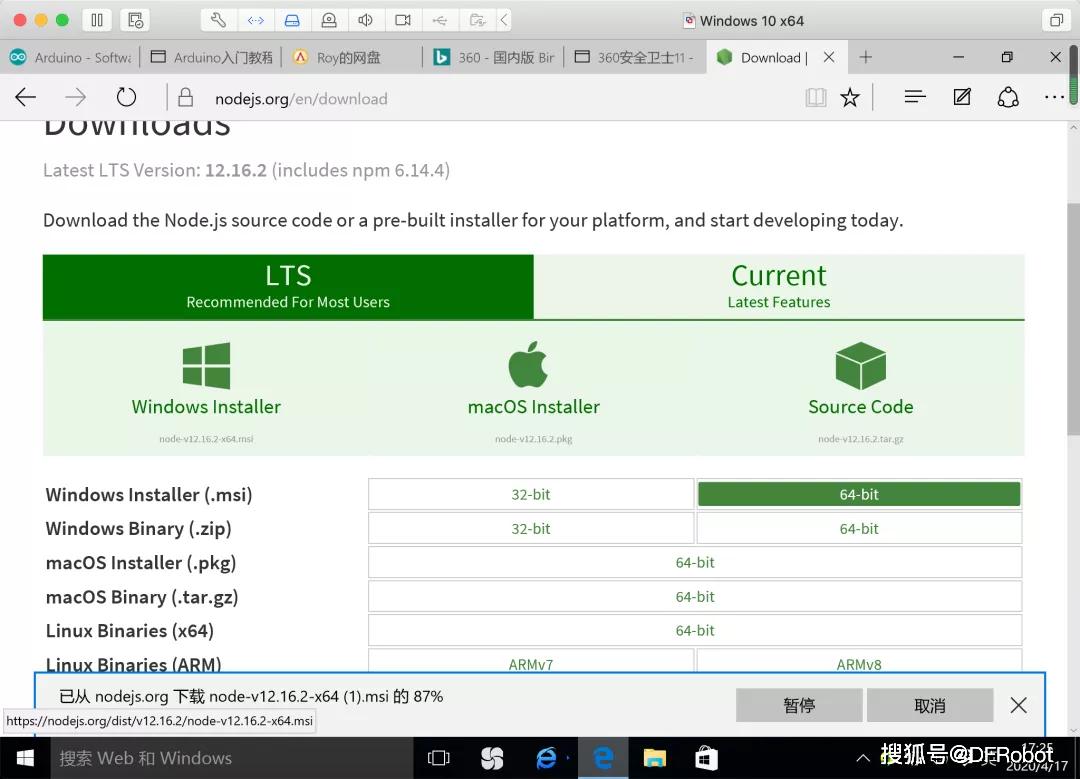This screenshot has height=779, width=1080.
Task: Click the VM user account icon
Action: coord(329,20)
